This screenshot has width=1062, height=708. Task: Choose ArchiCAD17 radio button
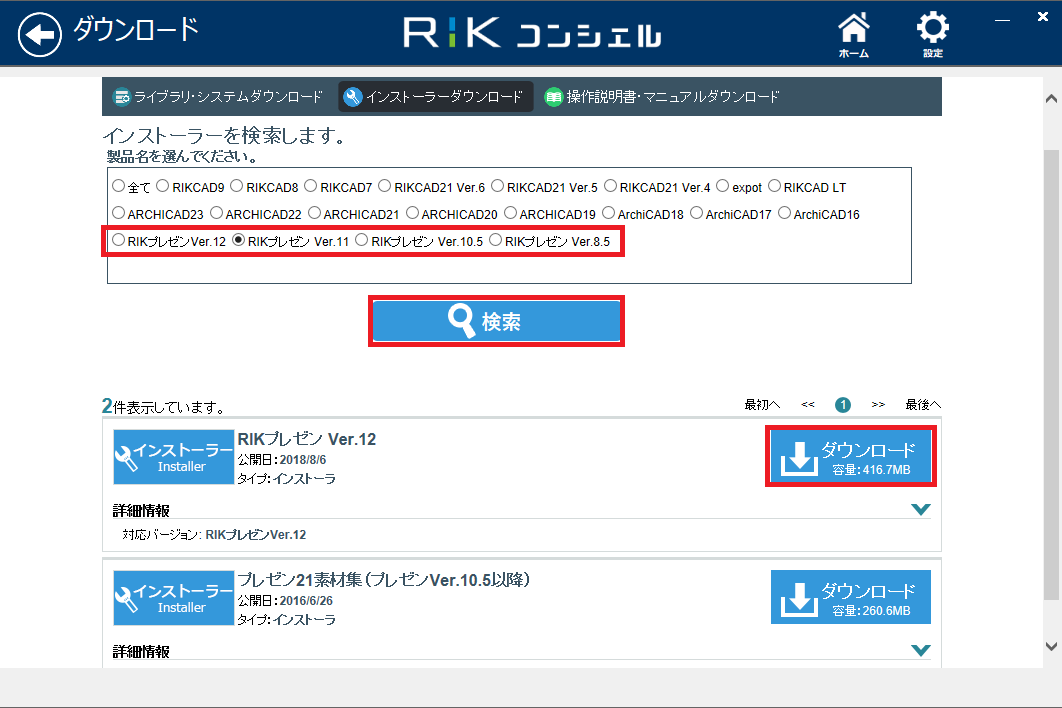pos(696,213)
